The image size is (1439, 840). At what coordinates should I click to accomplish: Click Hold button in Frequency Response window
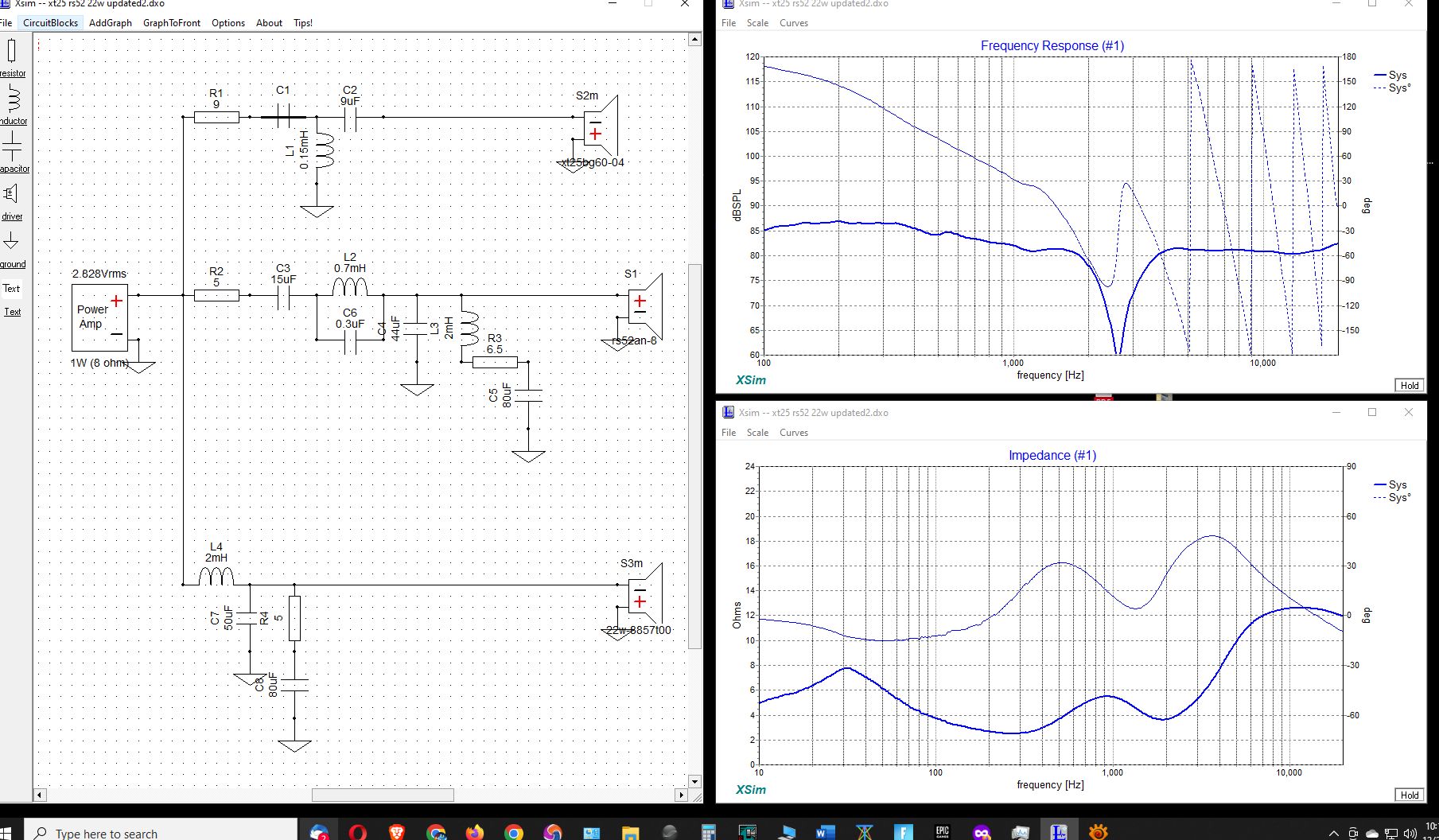(x=1410, y=385)
